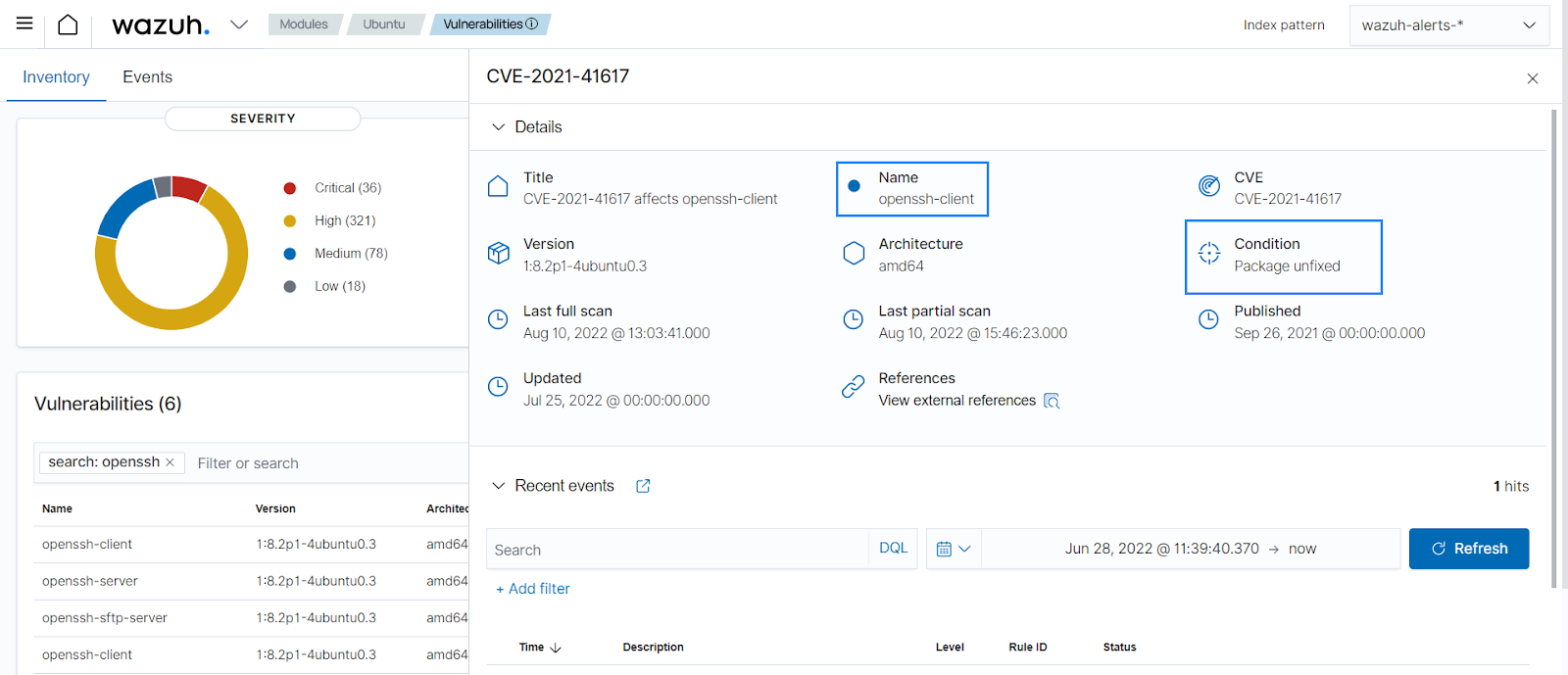Click the external references inspect icon
This screenshot has width=1568, height=675.
pyautogui.click(x=1052, y=401)
